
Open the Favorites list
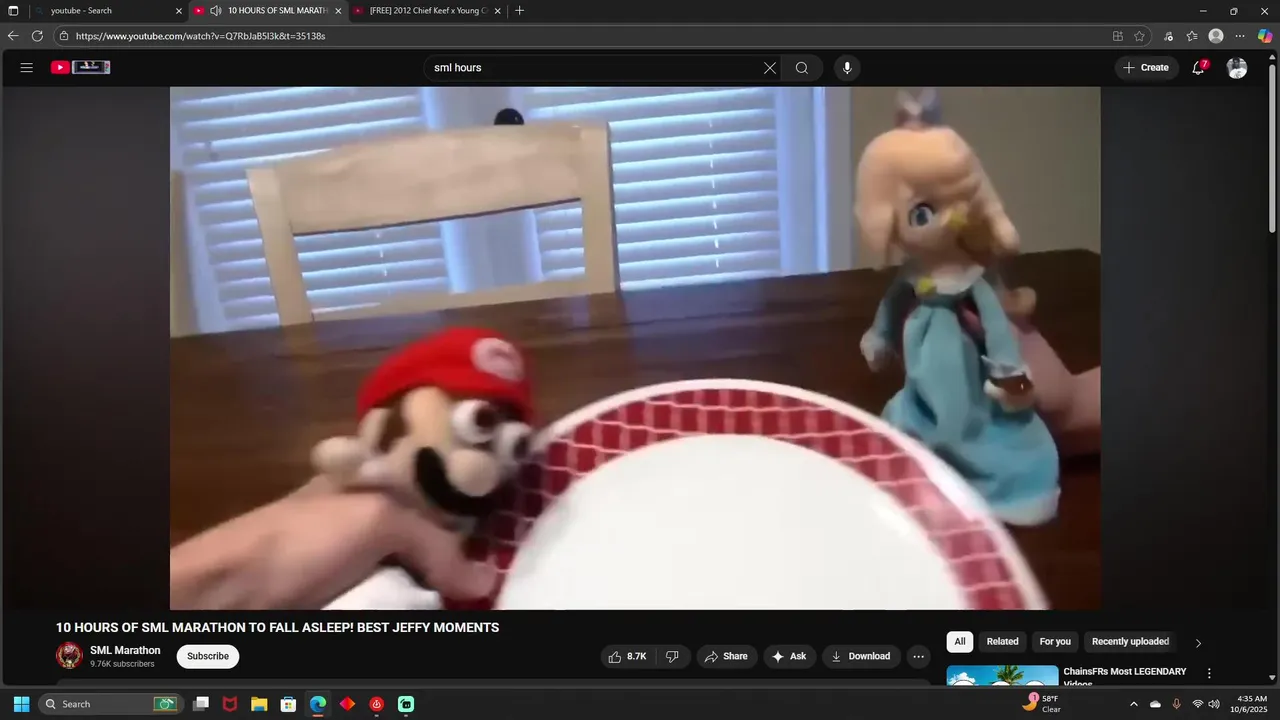[x=1192, y=36]
